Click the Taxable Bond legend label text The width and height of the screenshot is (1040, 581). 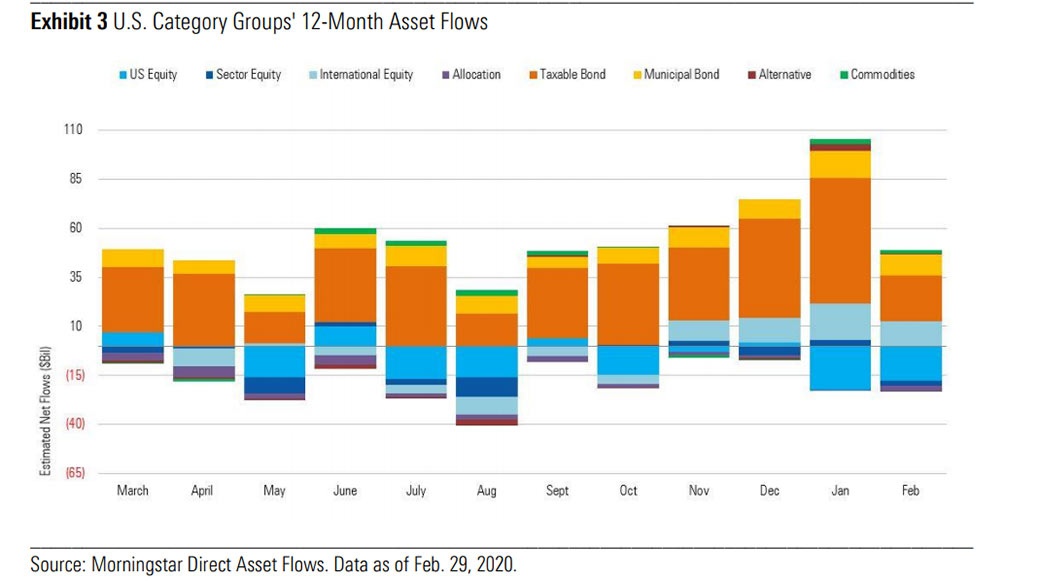(x=572, y=75)
